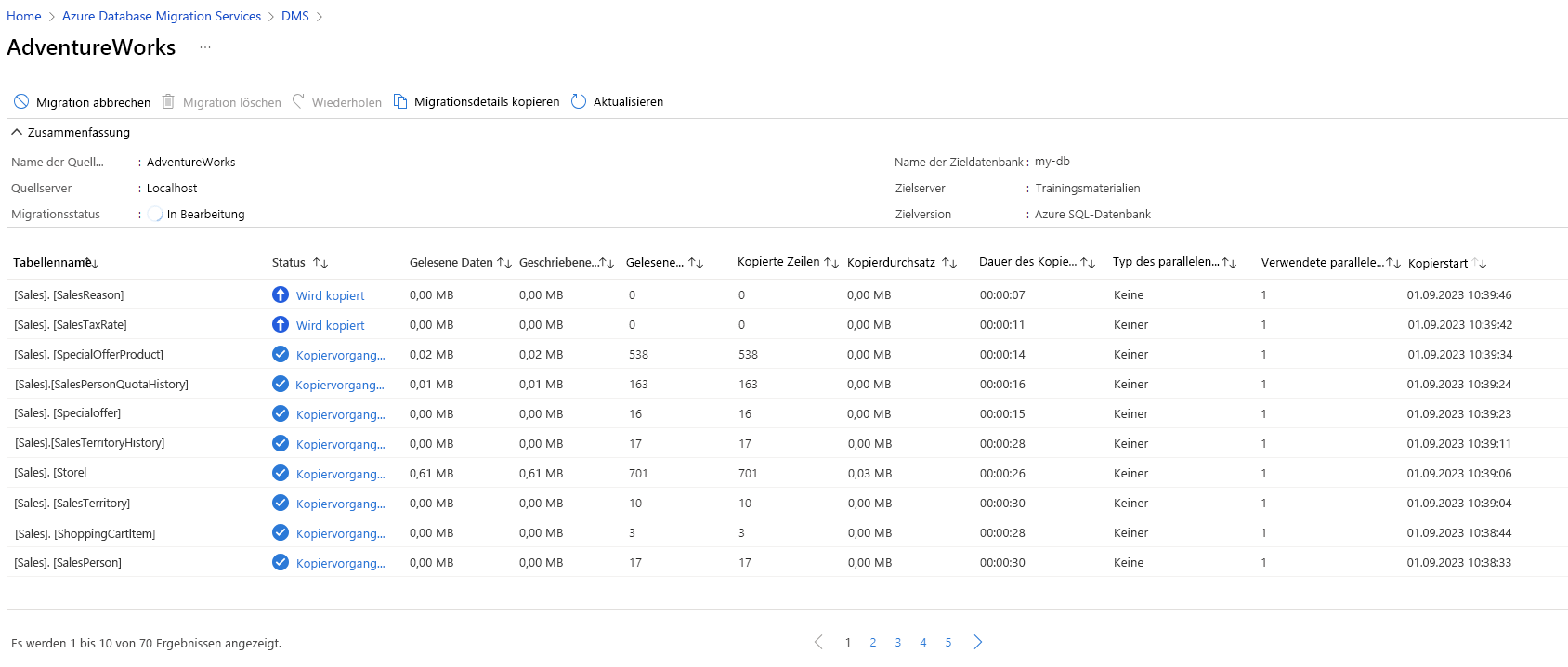The width and height of the screenshot is (1568, 667).
Task: Open Kopiervorgang link for SpecialOfferProduct
Action: (340, 355)
